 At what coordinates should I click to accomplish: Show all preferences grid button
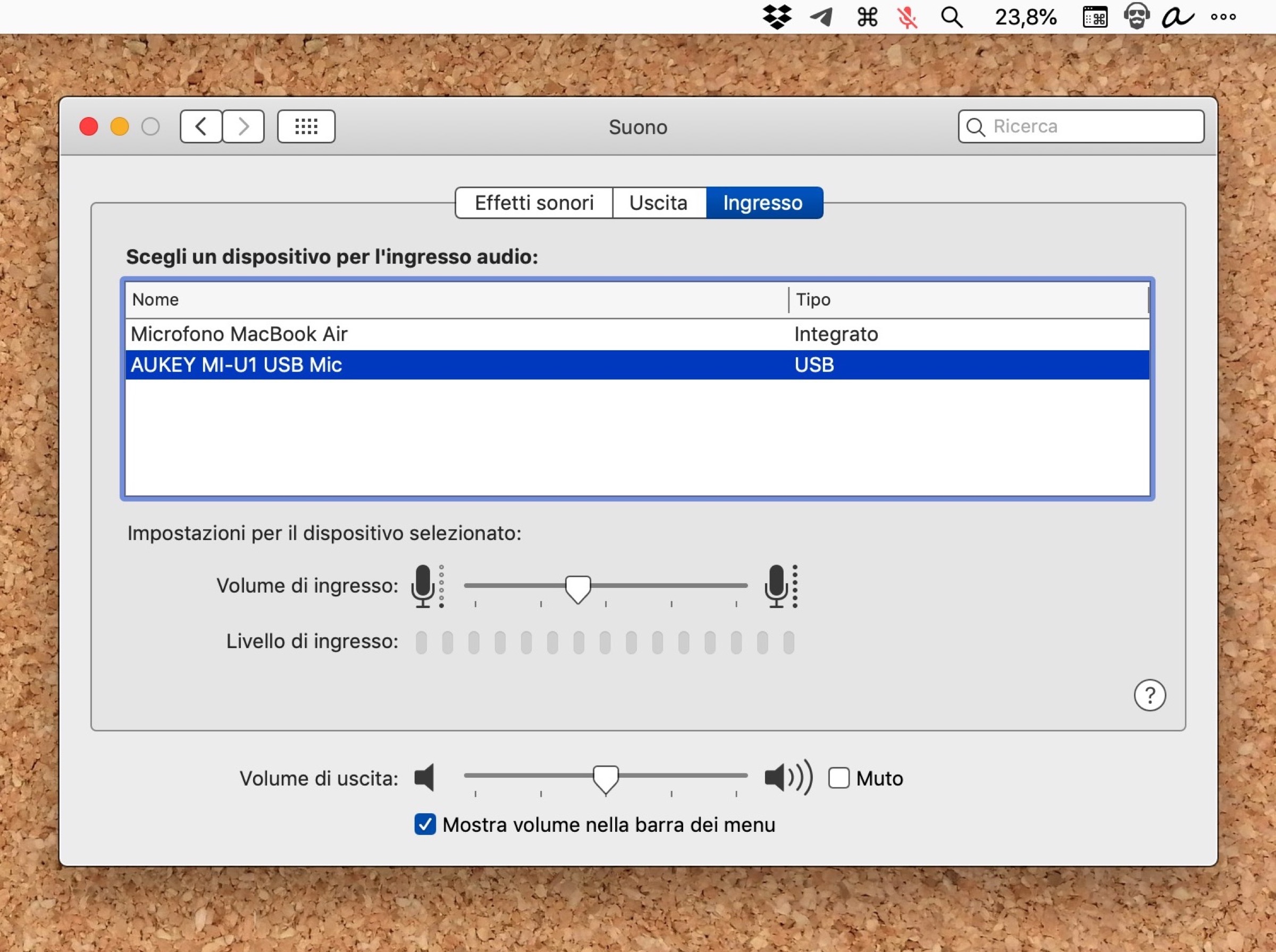[306, 126]
